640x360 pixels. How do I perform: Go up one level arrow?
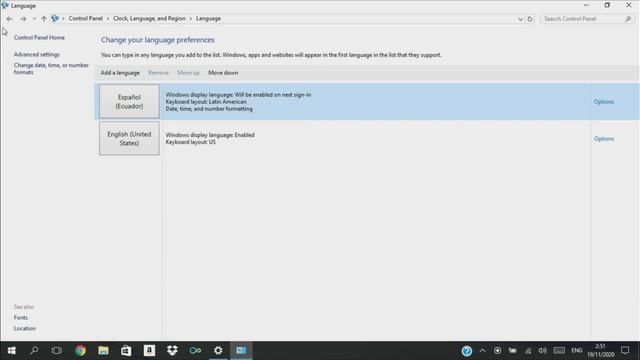[44, 19]
